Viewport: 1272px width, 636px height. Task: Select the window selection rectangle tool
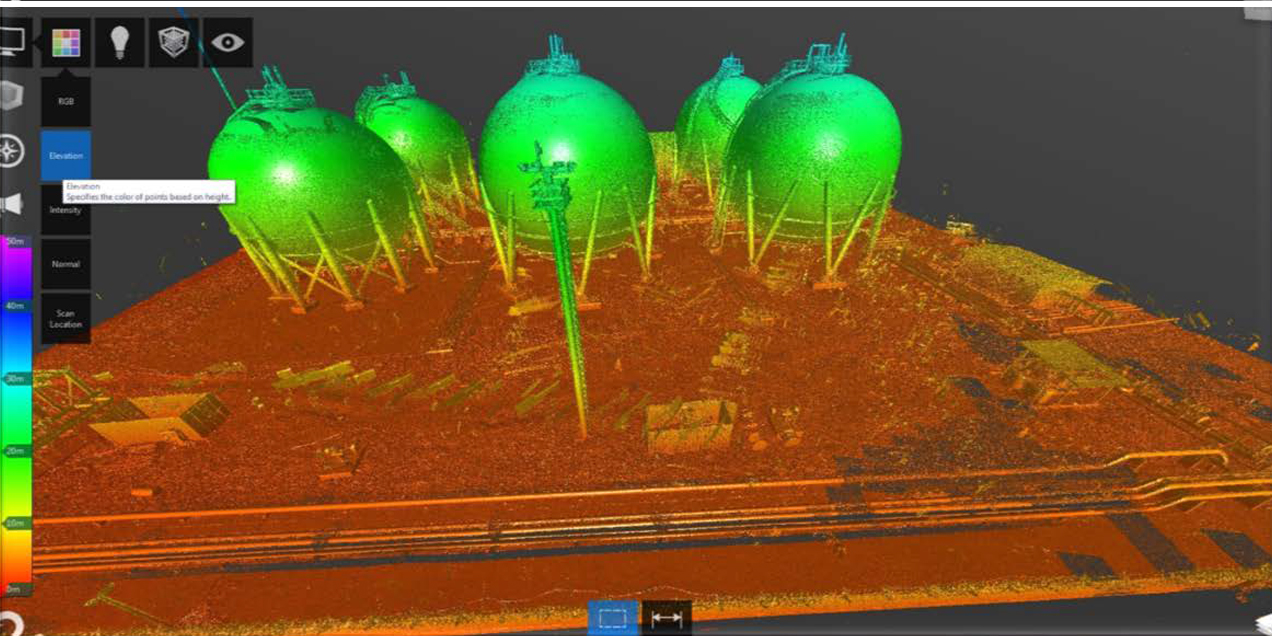coord(612,618)
